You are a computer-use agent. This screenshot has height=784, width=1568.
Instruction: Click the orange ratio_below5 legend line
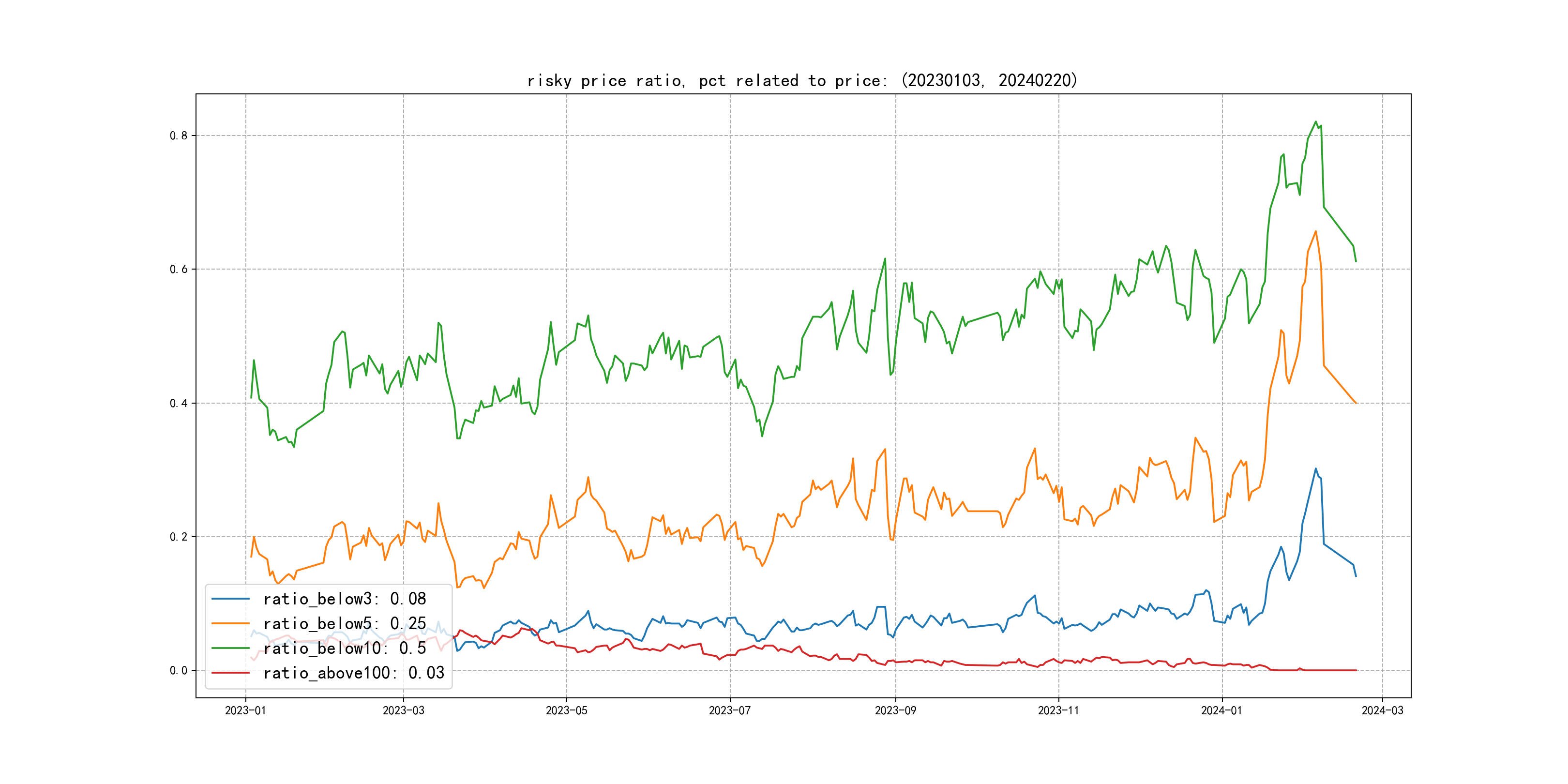pos(230,623)
